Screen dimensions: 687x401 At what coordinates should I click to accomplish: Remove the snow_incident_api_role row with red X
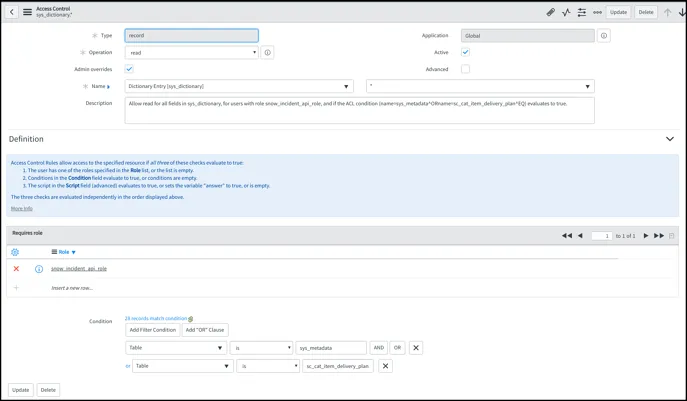click(x=16, y=269)
